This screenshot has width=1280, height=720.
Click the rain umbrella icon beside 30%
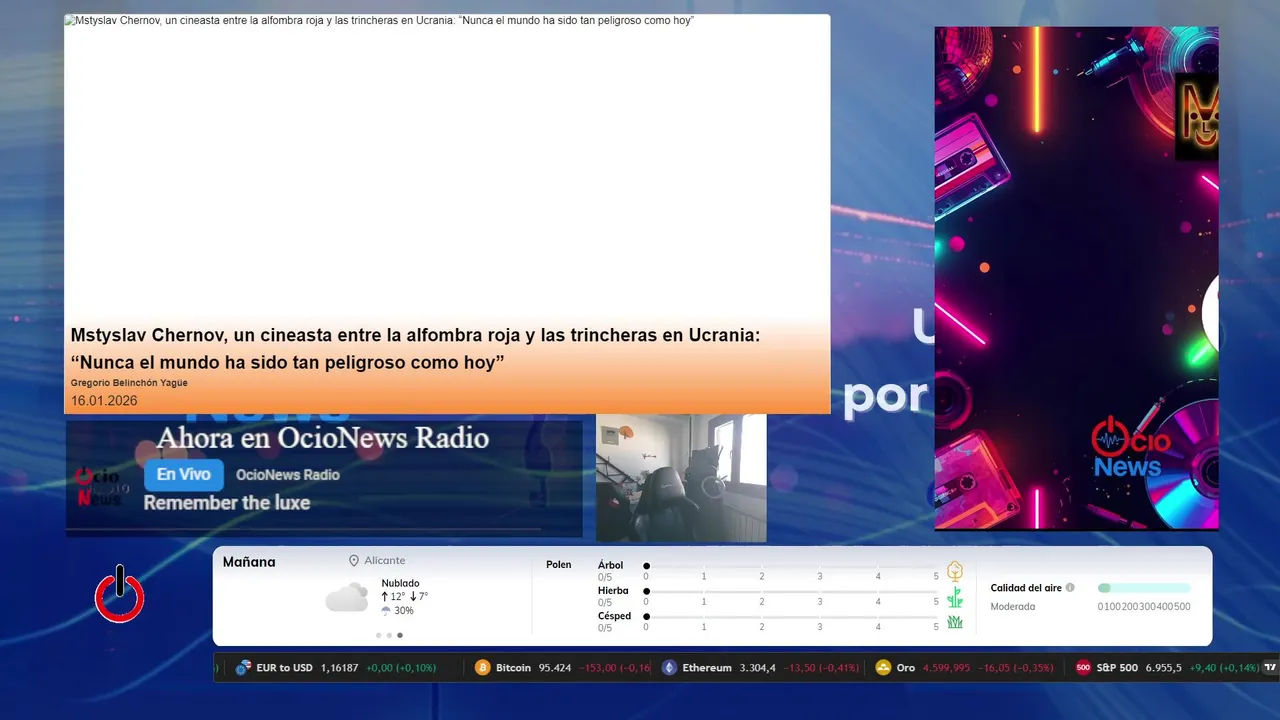386,610
